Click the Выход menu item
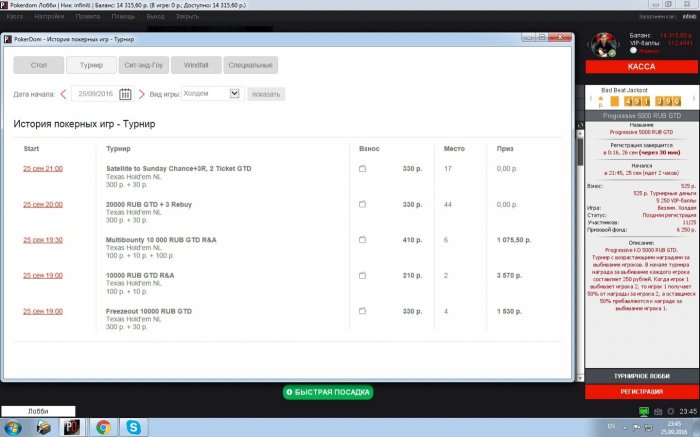Image resolution: width=700 pixels, height=437 pixels. [x=155, y=17]
